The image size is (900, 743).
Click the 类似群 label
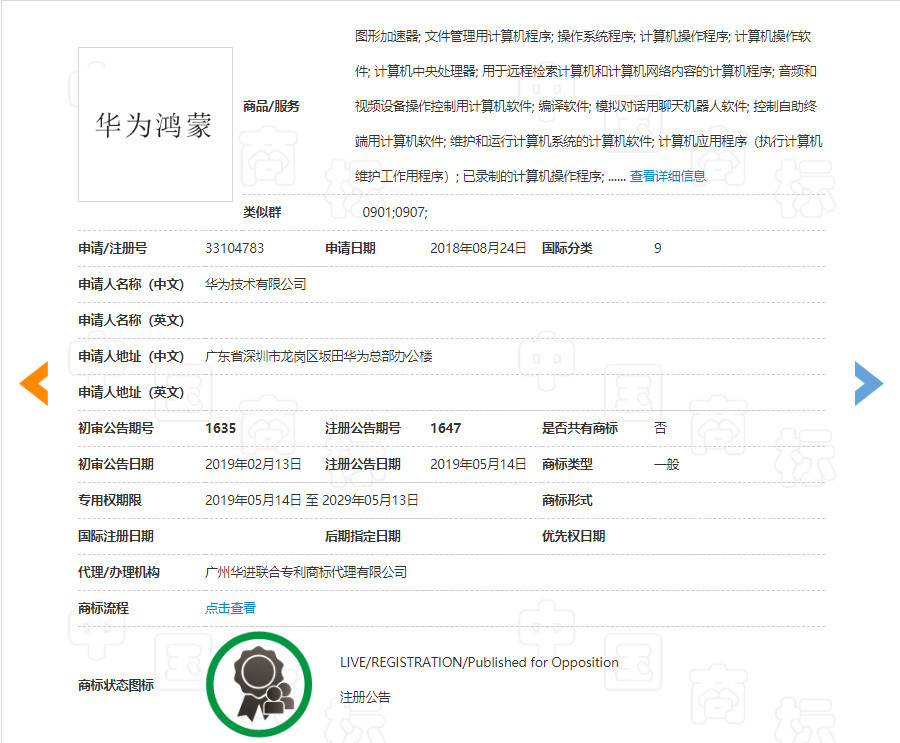[262, 212]
